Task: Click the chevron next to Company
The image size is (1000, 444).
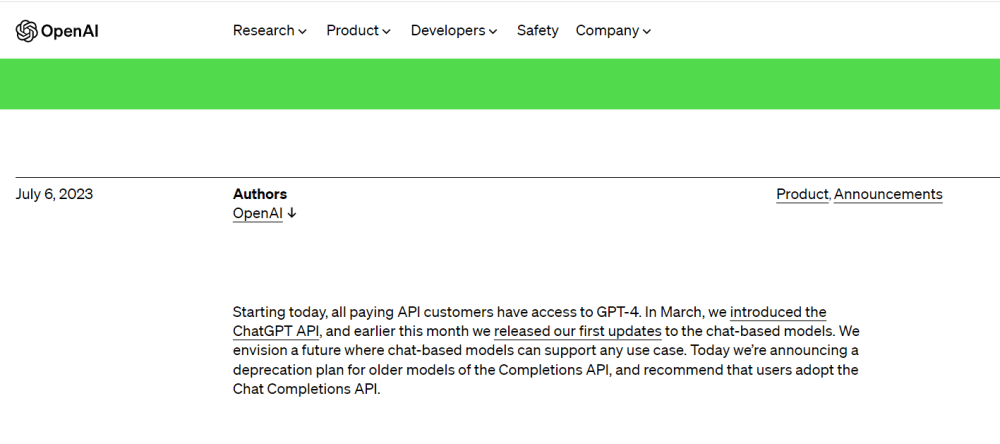Action: (x=647, y=32)
